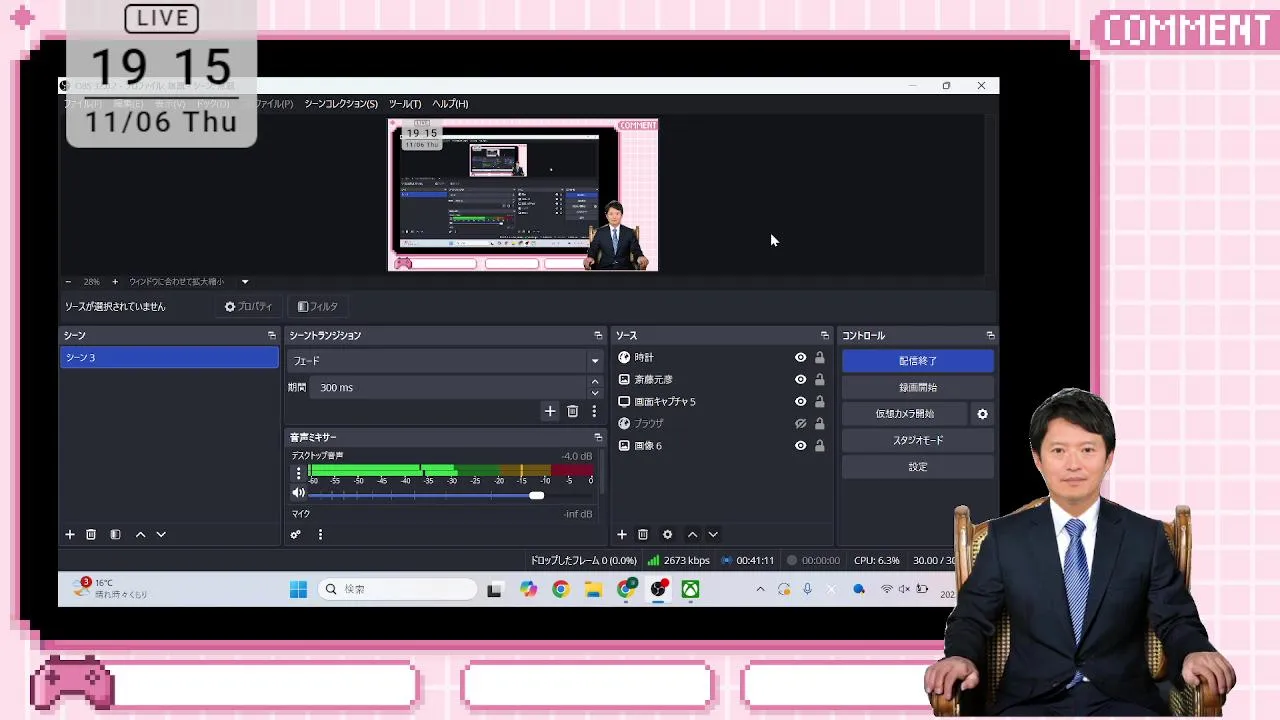Open source フィルタ button
Screen dimensions: 1280x720
318,307
